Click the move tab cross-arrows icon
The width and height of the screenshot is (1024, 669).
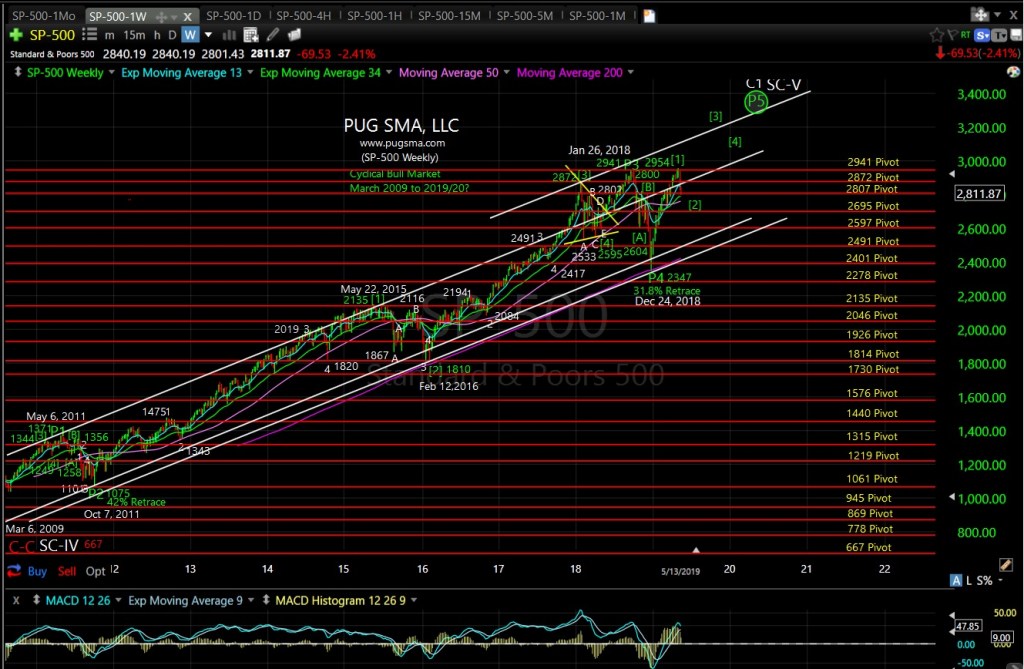tap(161, 16)
